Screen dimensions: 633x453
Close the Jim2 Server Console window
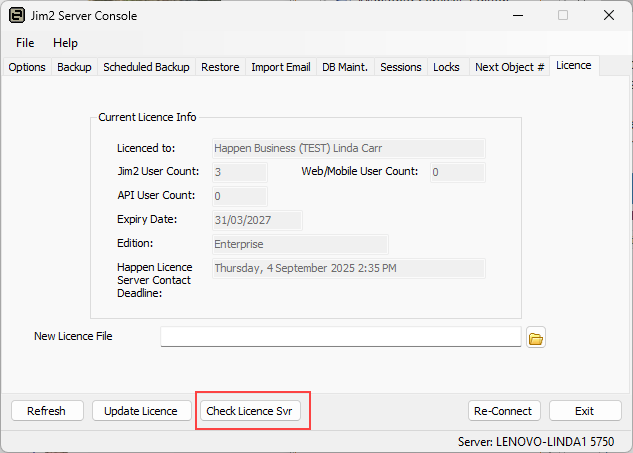pos(609,15)
